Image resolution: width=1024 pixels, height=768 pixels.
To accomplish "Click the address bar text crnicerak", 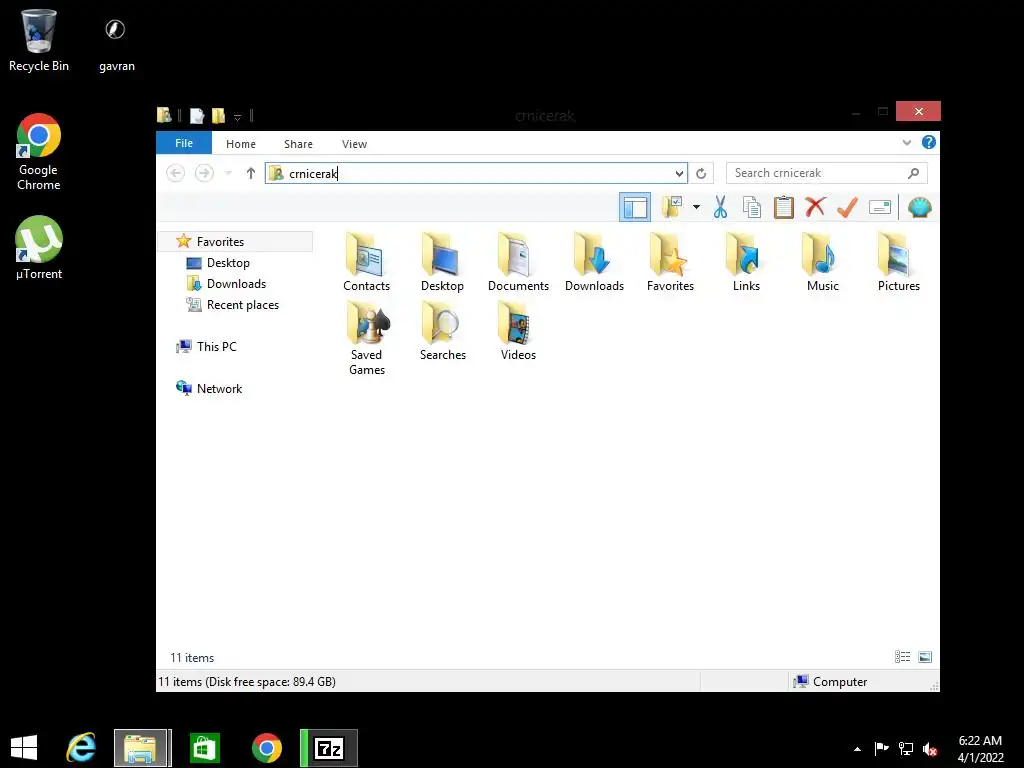I will pos(313,174).
